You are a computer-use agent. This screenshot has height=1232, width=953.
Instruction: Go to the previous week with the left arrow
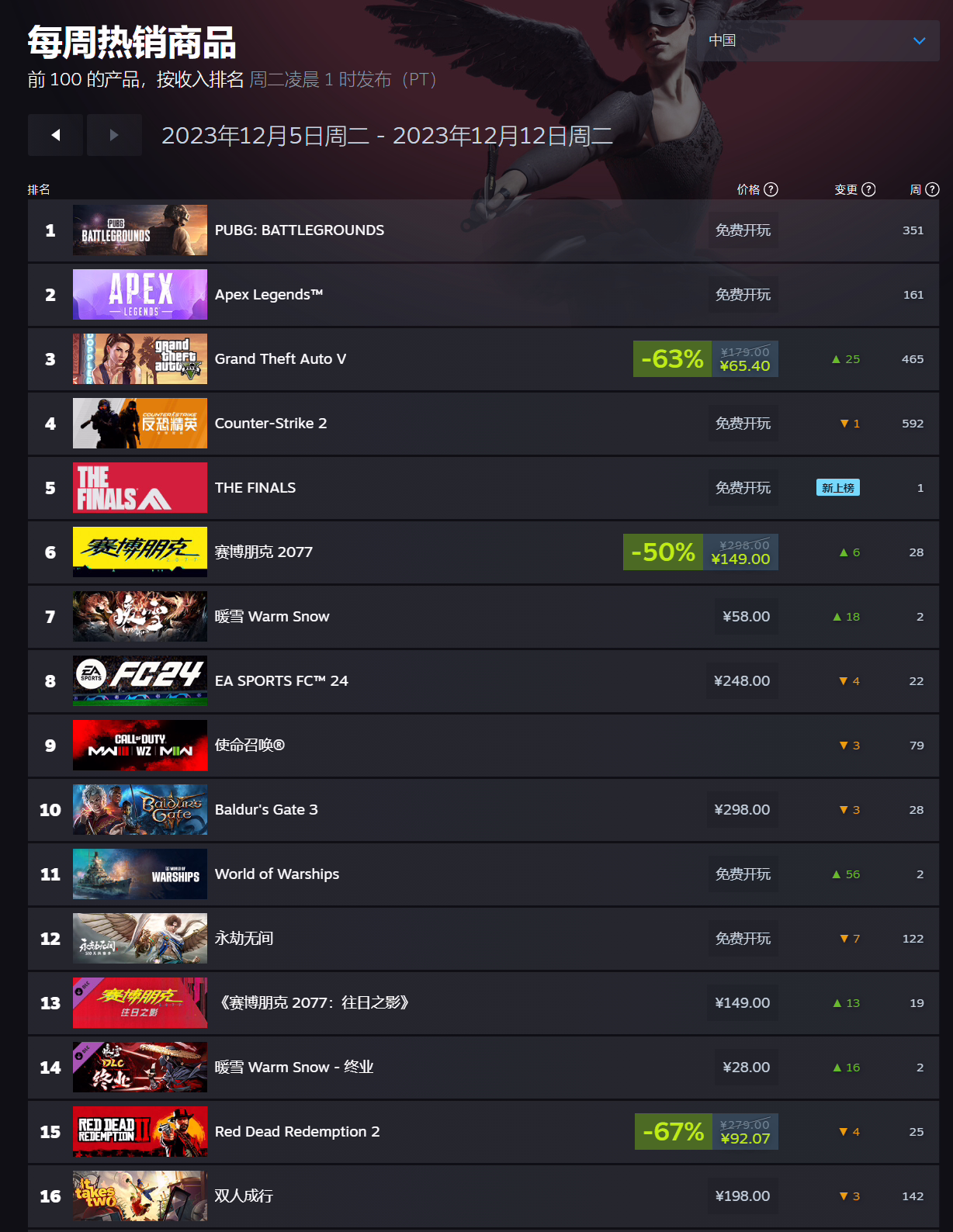click(55, 135)
